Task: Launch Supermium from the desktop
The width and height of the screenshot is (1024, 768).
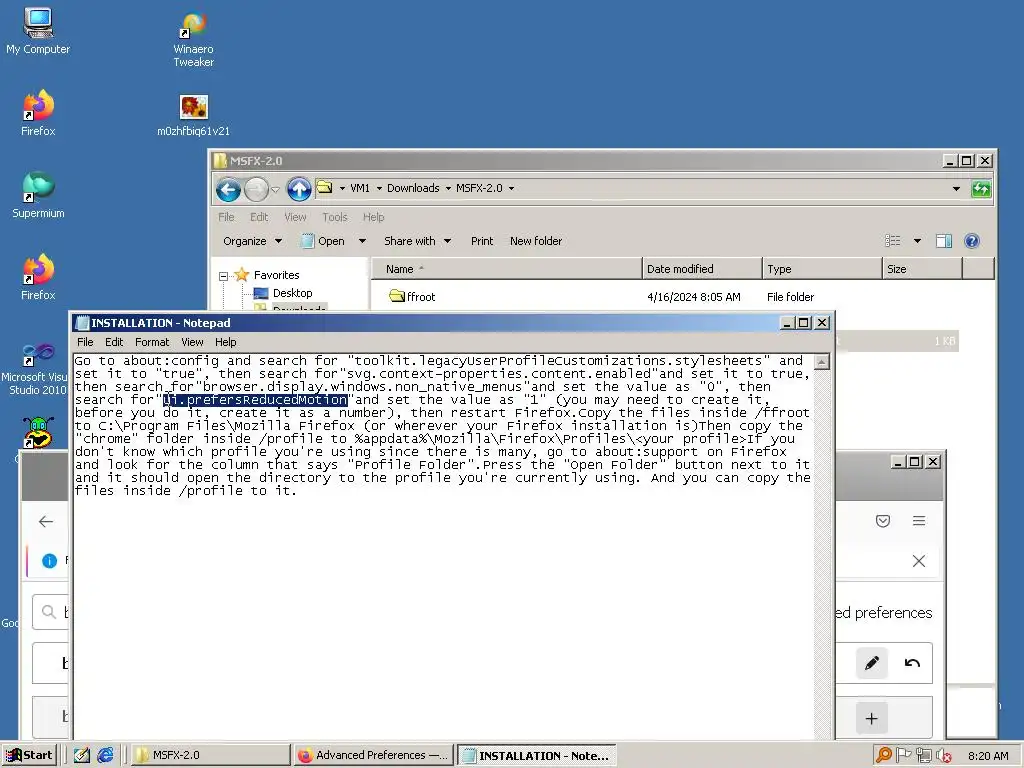Action: coord(38,195)
